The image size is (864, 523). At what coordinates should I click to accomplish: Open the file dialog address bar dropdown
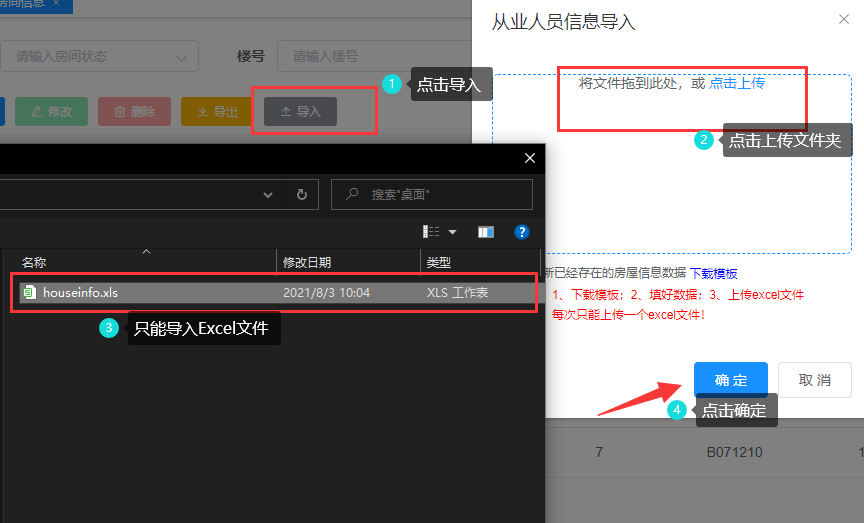[268, 195]
